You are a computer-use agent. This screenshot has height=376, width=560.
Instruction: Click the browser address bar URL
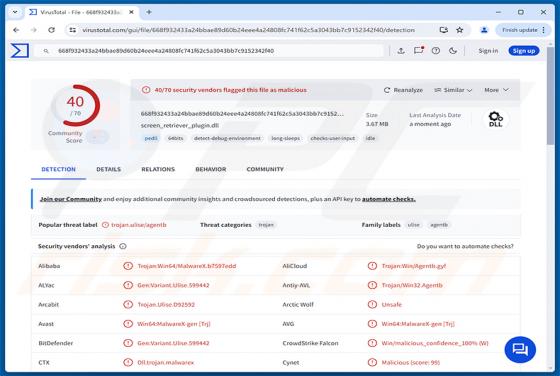coord(249,30)
